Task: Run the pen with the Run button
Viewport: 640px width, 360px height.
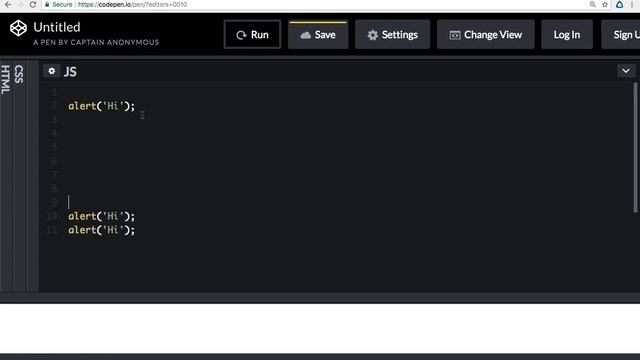Action: point(252,35)
